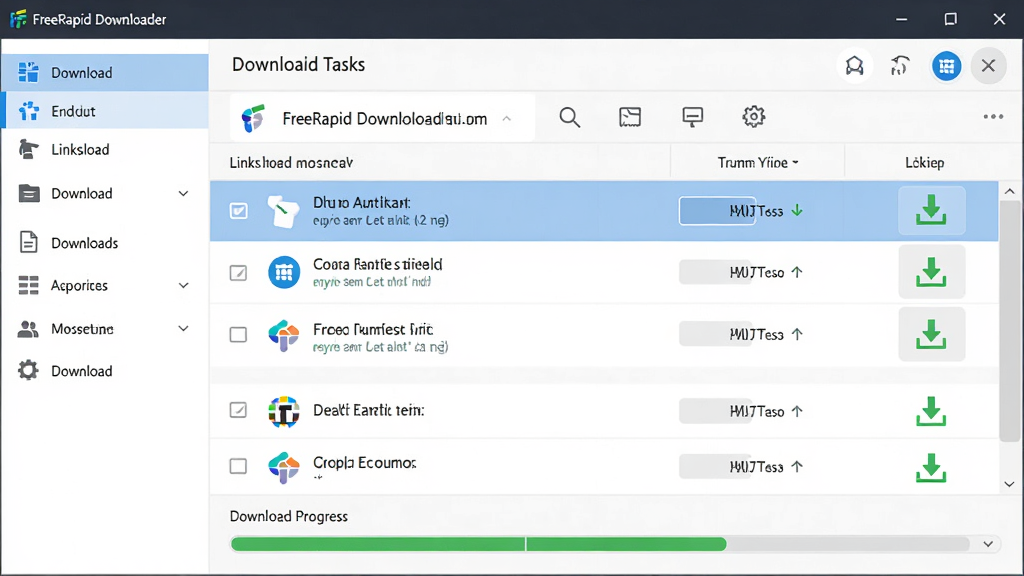Toggle the Dealt Eartic tein checkbox
The image size is (1024, 576).
238,410
